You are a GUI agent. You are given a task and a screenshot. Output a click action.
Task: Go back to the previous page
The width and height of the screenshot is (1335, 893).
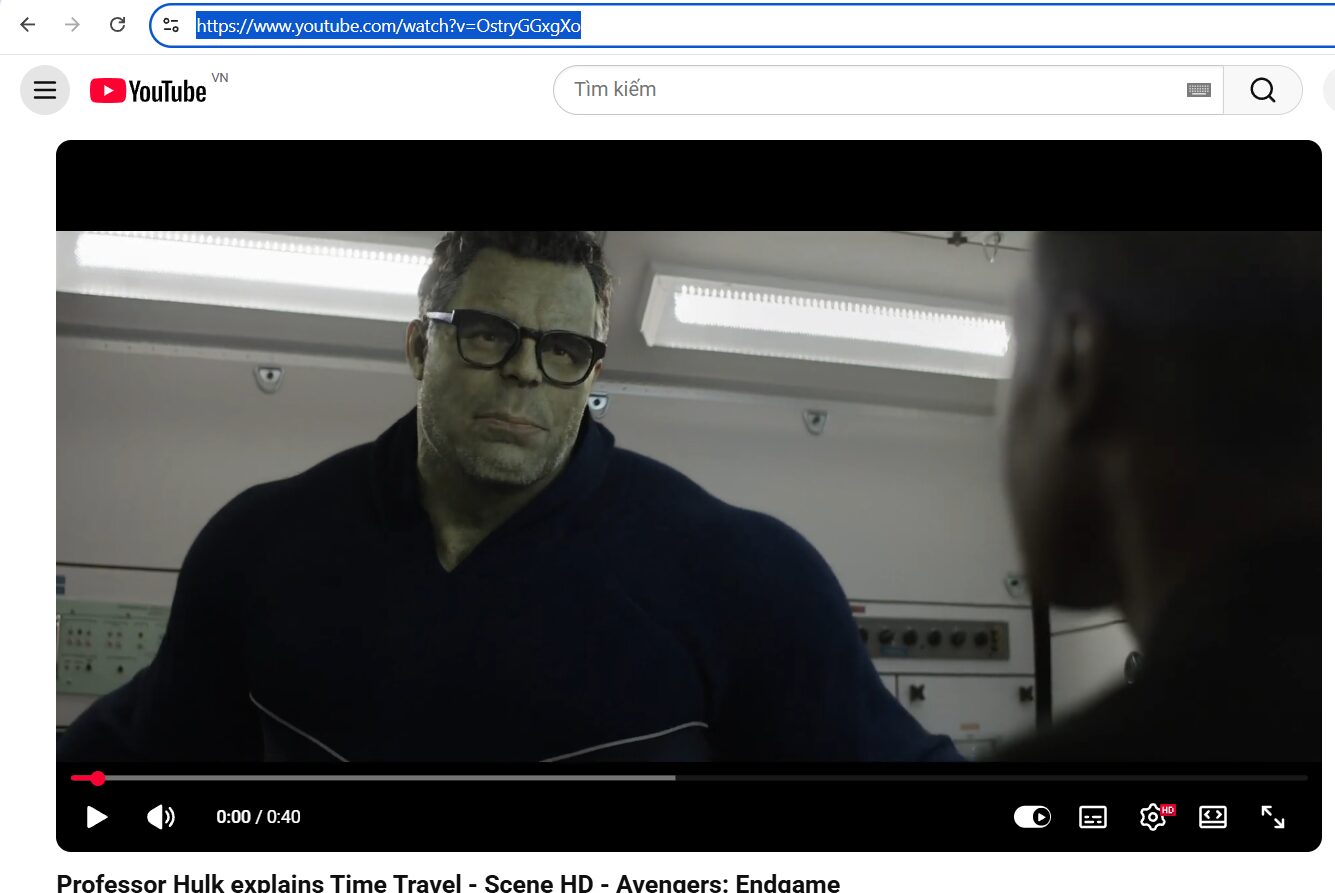point(28,25)
